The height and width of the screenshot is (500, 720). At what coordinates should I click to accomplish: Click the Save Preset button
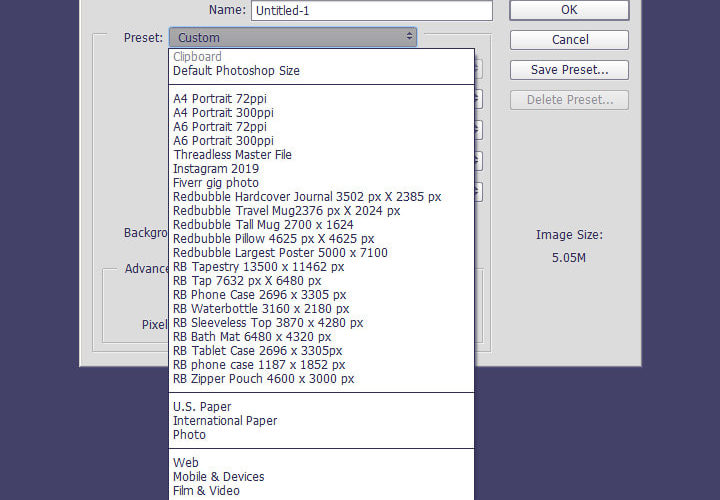569,70
